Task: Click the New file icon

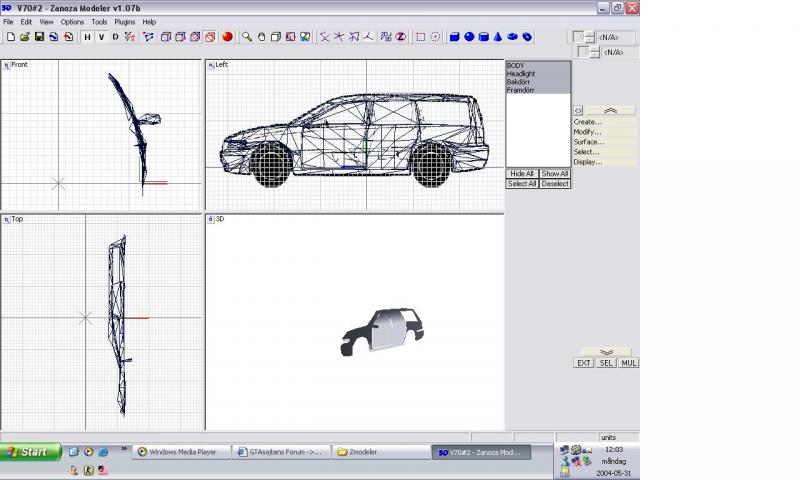Action: (x=10, y=37)
